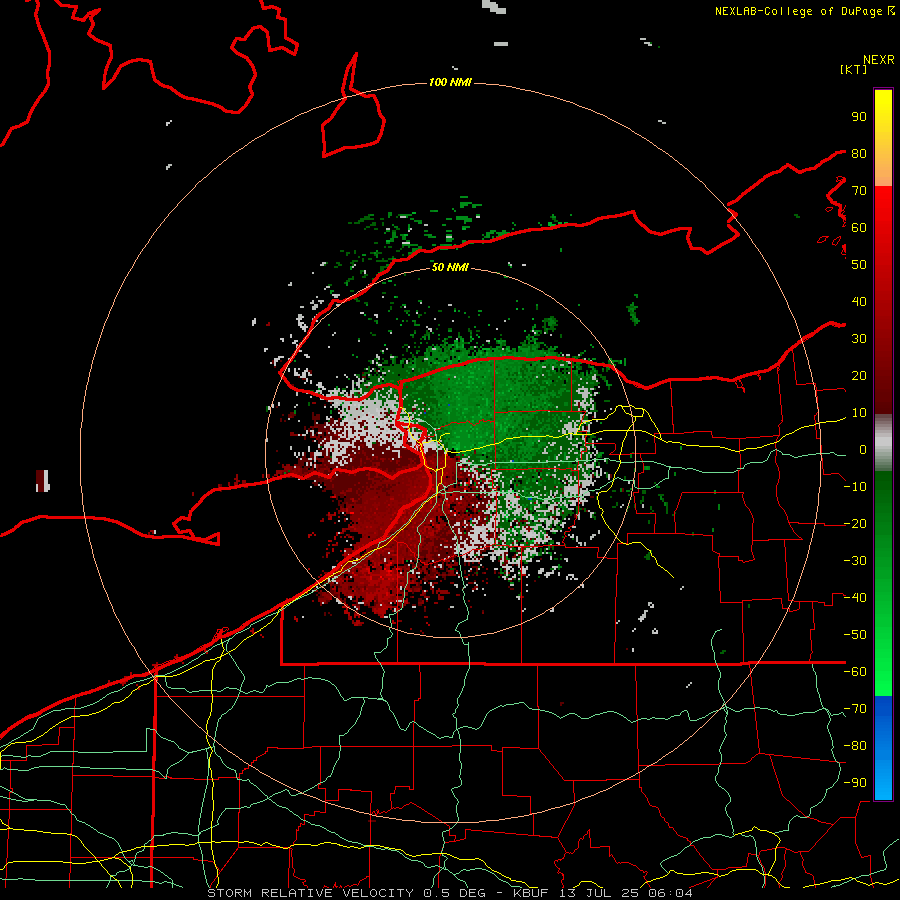This screenshot has height=900, width=900.
Task: Click the -50 value on the scale
Action: coord(855,635)
